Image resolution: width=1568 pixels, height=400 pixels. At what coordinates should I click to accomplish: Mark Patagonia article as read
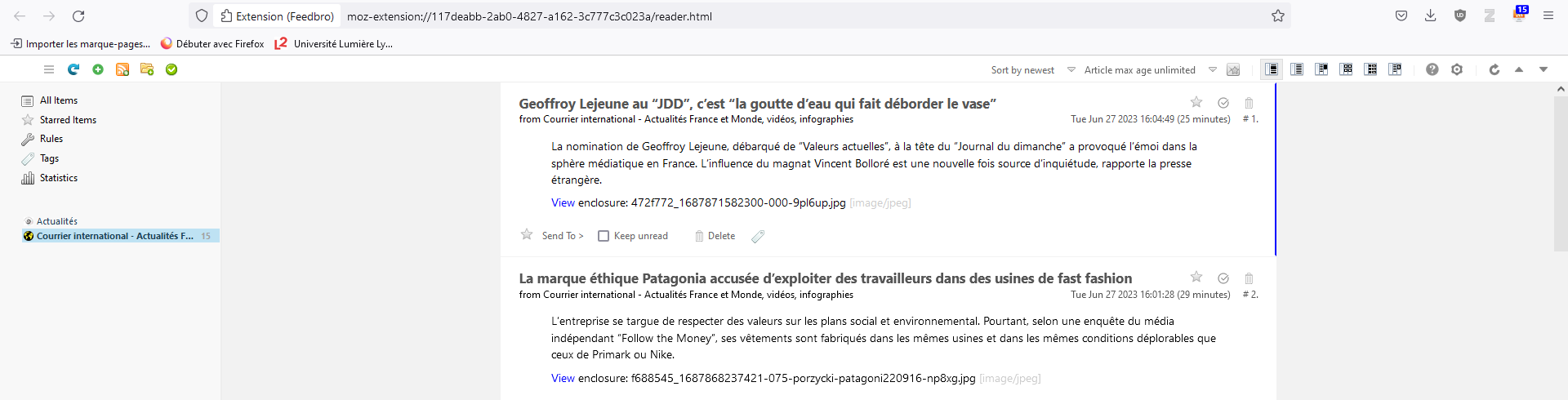[1223, 278]
